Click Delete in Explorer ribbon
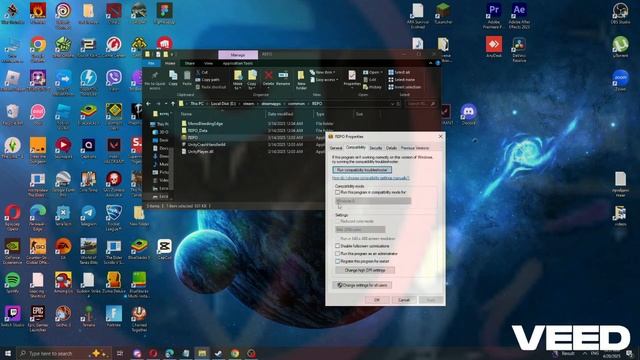The height and width of the screenshot is (360, 640). point(268,78)
